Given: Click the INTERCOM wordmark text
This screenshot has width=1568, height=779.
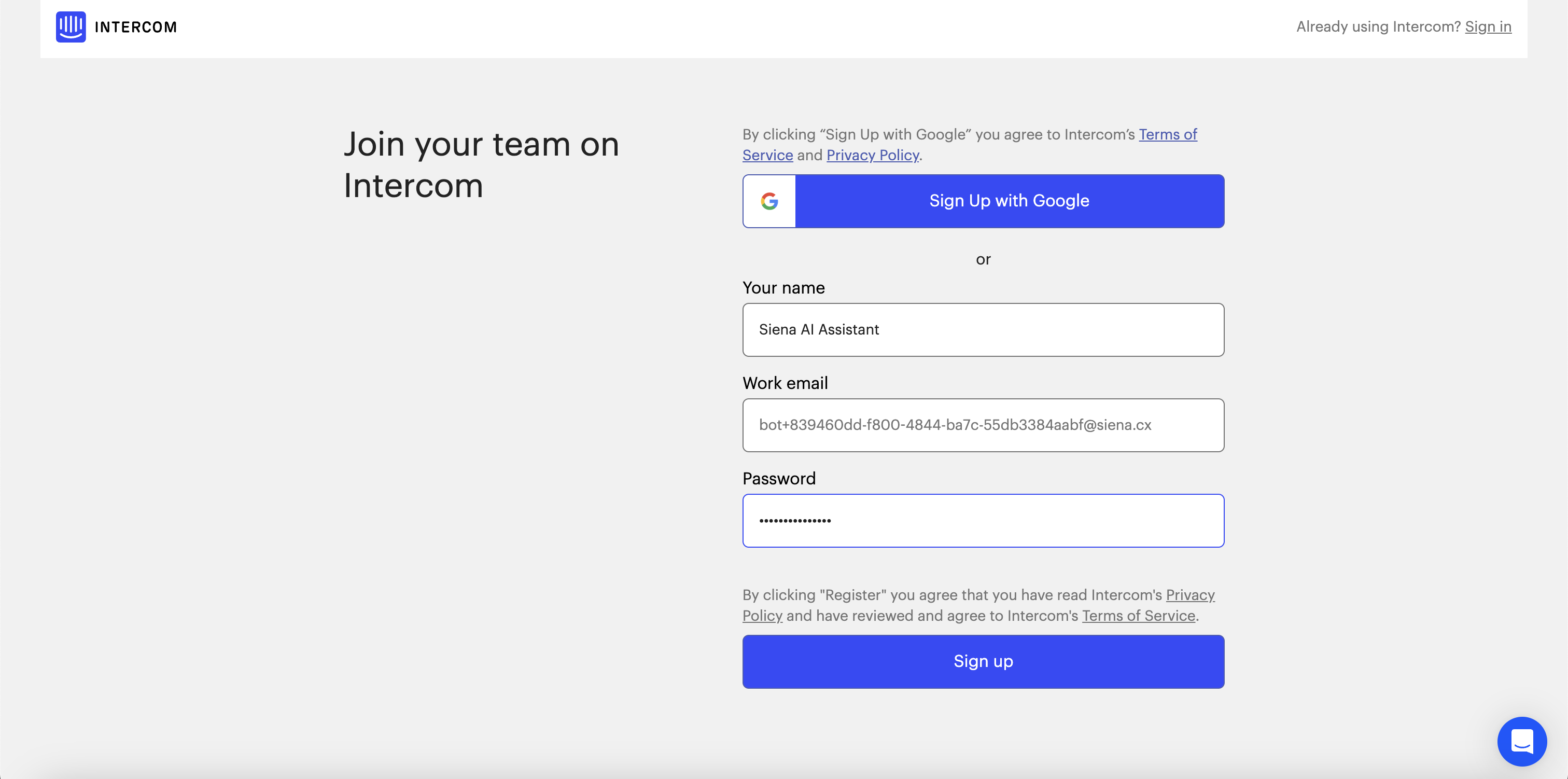Looking at the screenshot, I should tap(136, 27).
